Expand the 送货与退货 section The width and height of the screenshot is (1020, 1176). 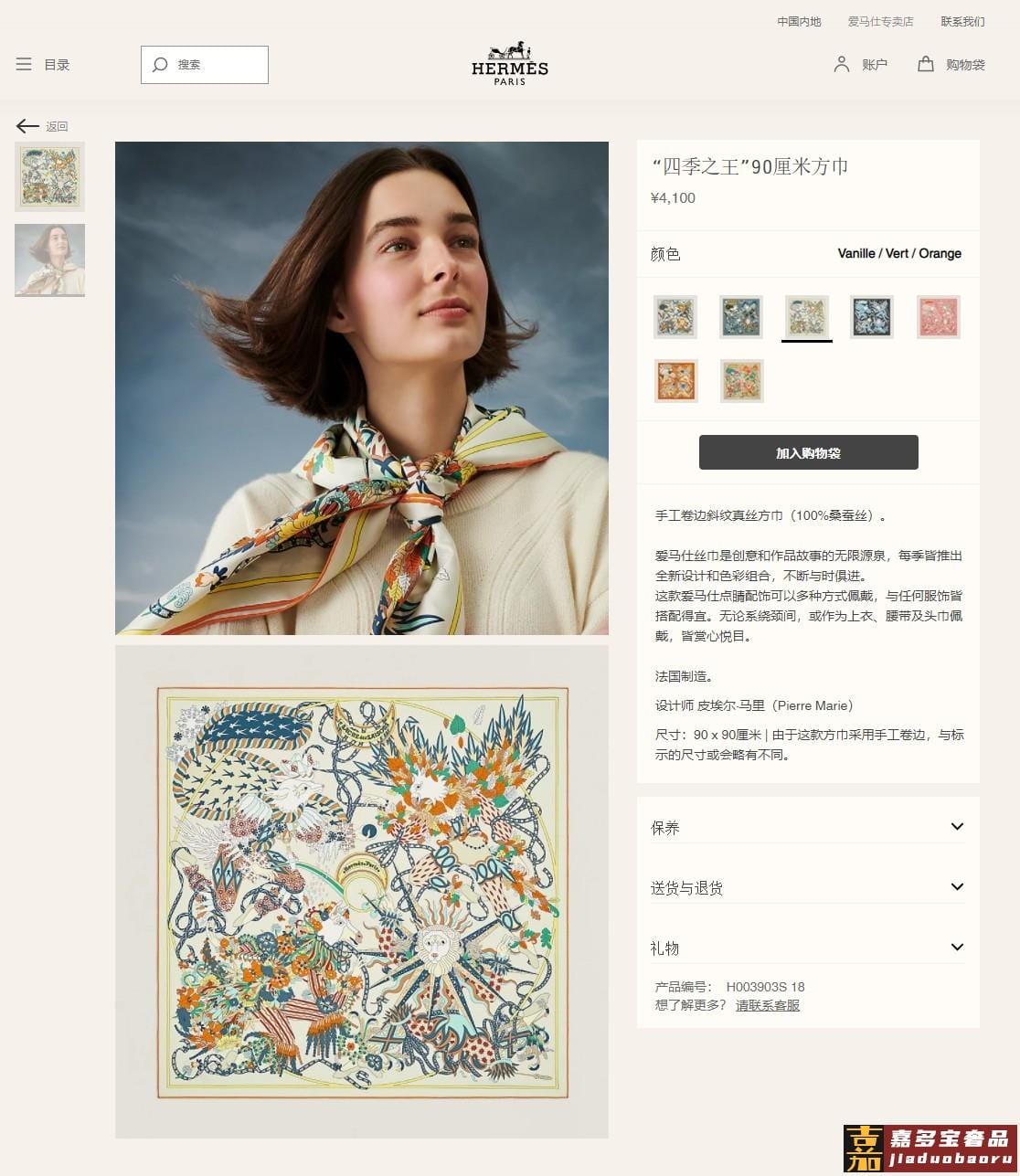tap(808, 887)
